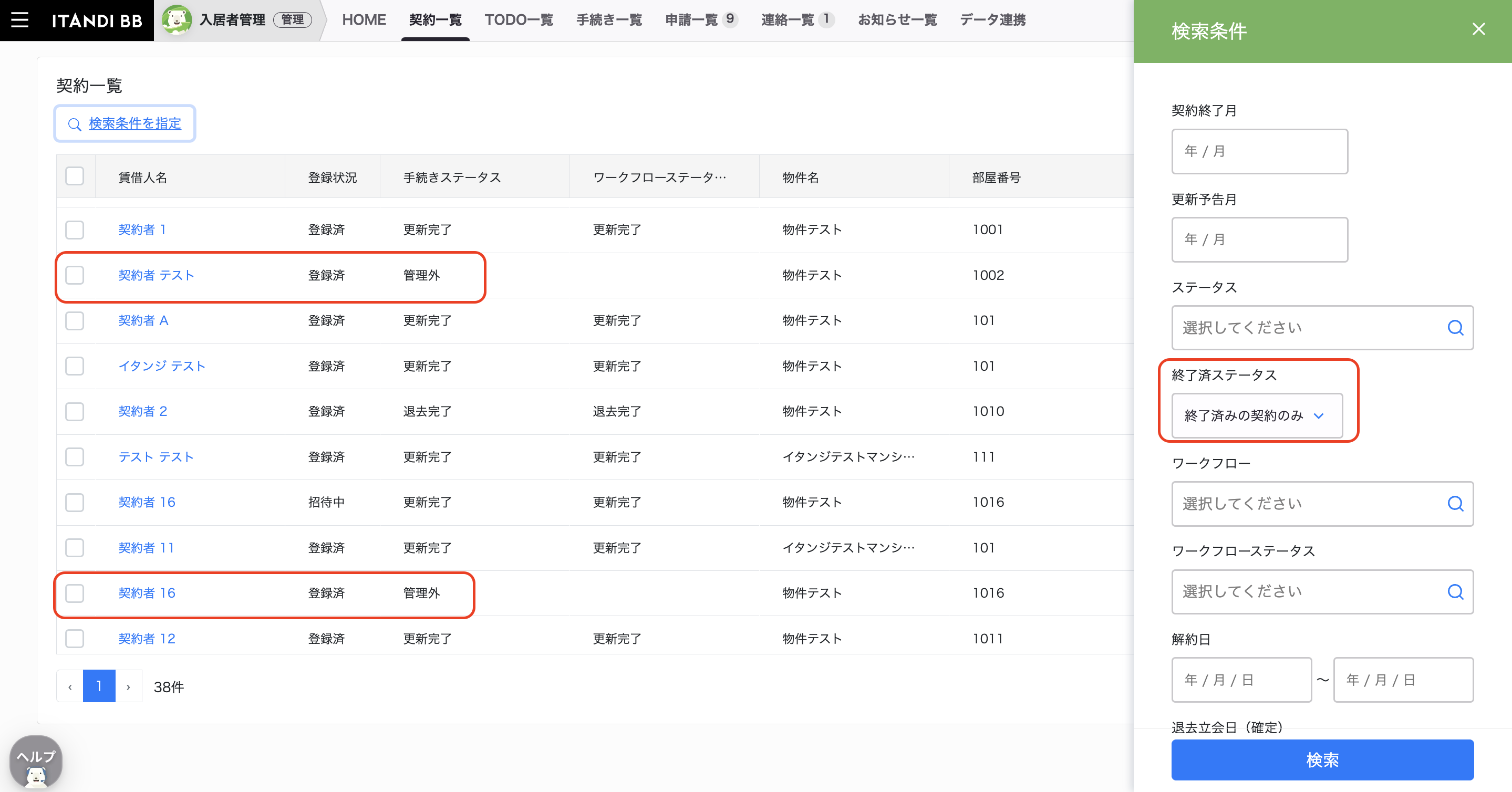The width and height of the screenshot is (1512, 792).
Task: Check the row for 契約者 2
Action: pyautogui.click(x=75, y=411)
